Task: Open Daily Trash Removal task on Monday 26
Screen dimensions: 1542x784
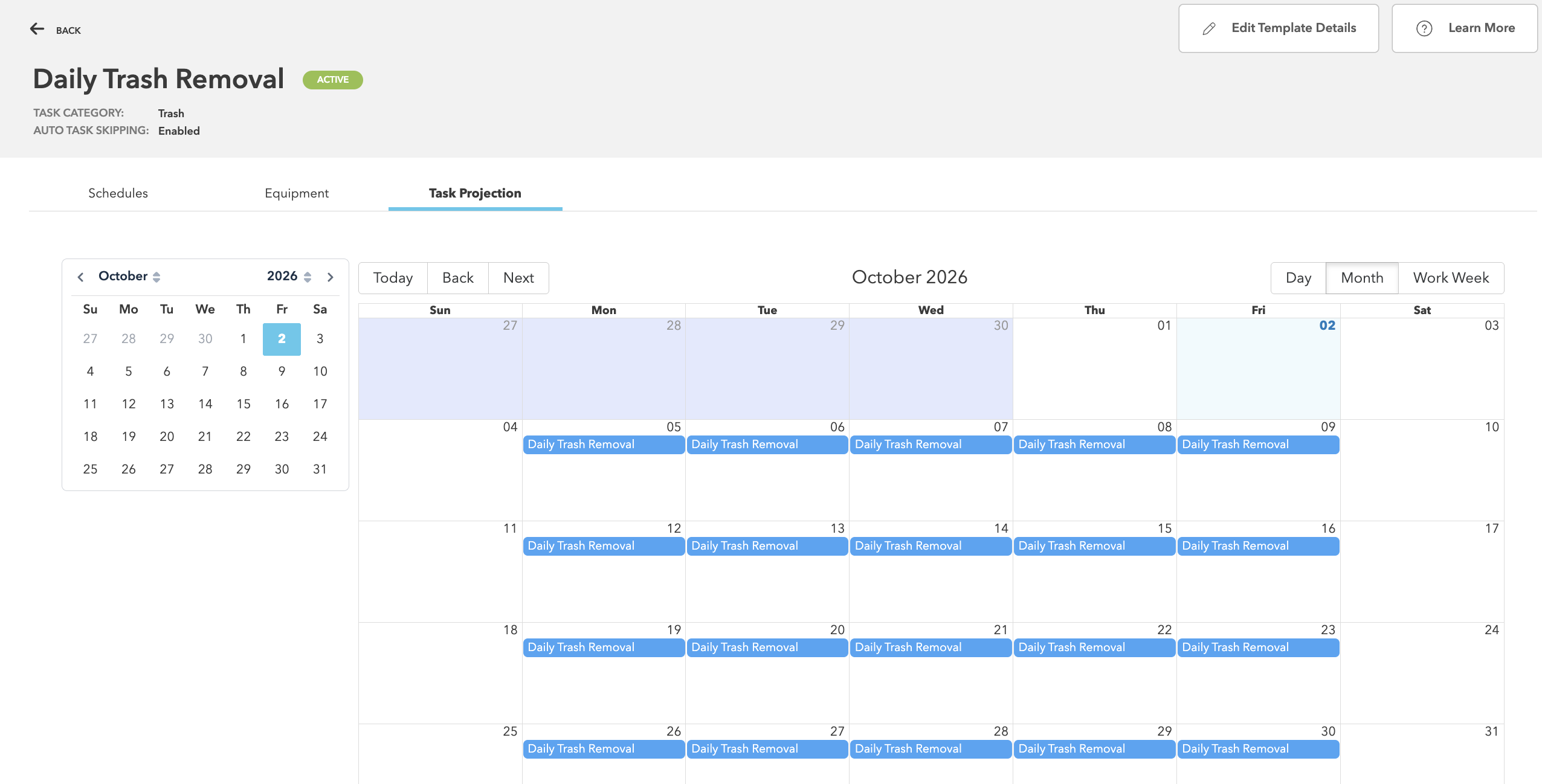Action: (x=604, y=749)
